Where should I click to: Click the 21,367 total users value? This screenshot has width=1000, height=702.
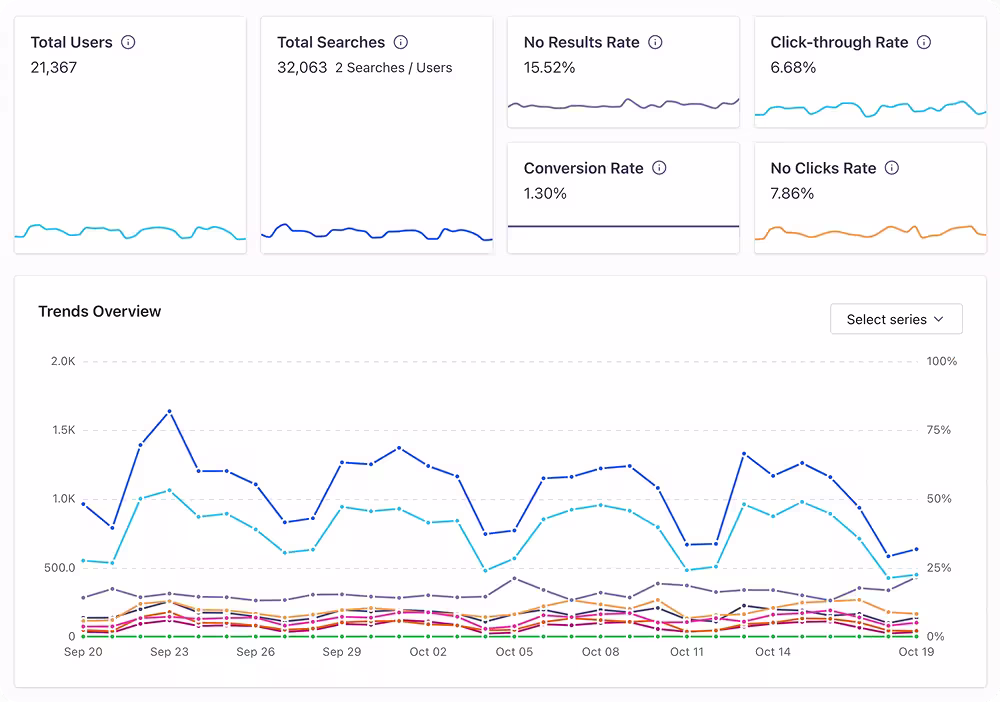point(54,68)
